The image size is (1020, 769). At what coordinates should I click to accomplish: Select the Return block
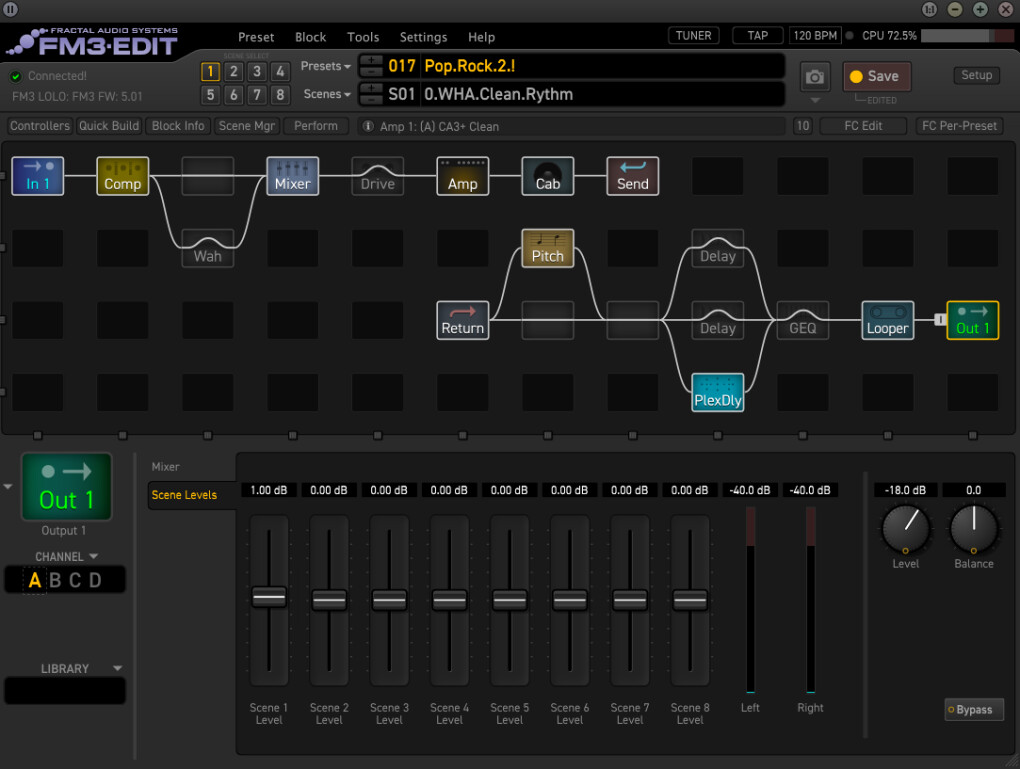click(463, 320)
